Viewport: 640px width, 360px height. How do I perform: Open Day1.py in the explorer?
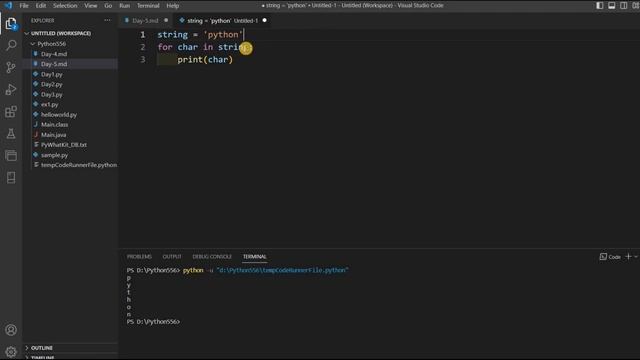pos(51,74)
